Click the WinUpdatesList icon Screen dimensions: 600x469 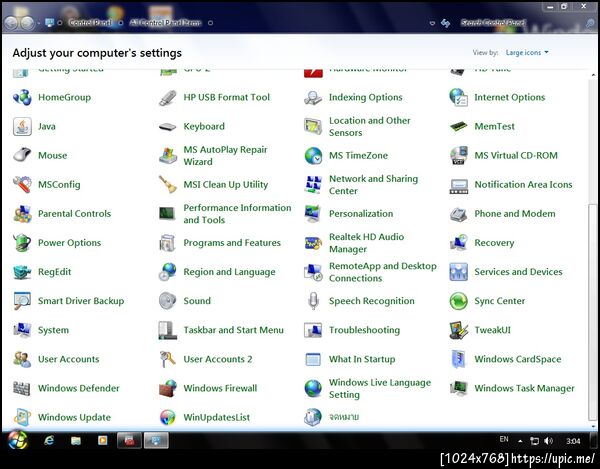coord(168,417)
